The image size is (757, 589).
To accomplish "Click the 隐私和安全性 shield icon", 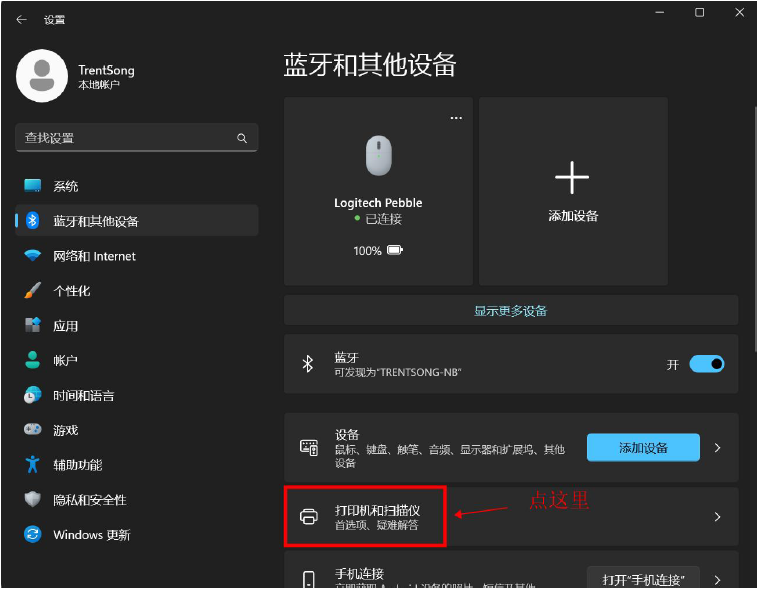I will point(32,499).
